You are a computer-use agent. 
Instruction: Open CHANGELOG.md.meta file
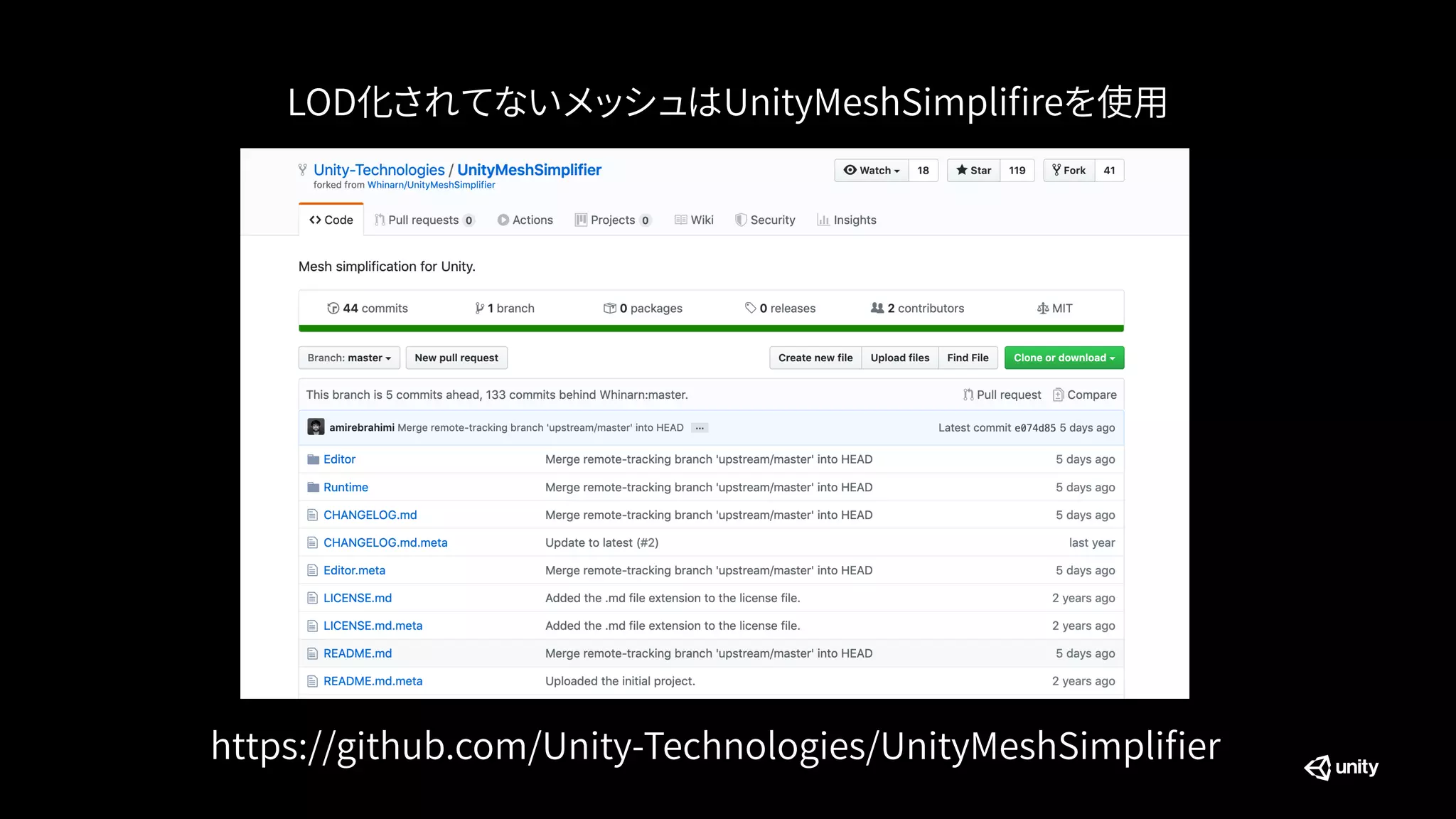point(385,542)
